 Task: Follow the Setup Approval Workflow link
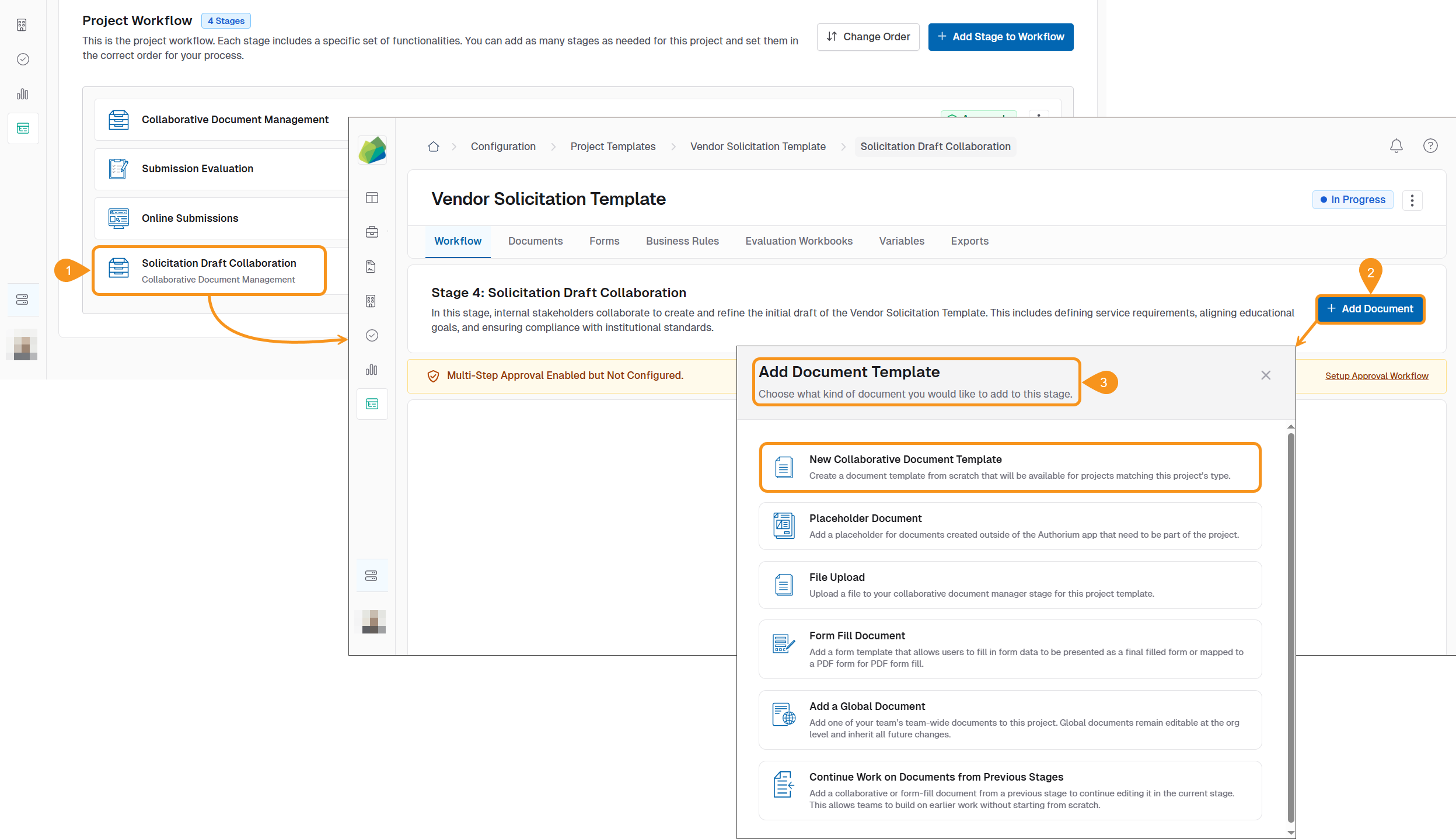1376,376
